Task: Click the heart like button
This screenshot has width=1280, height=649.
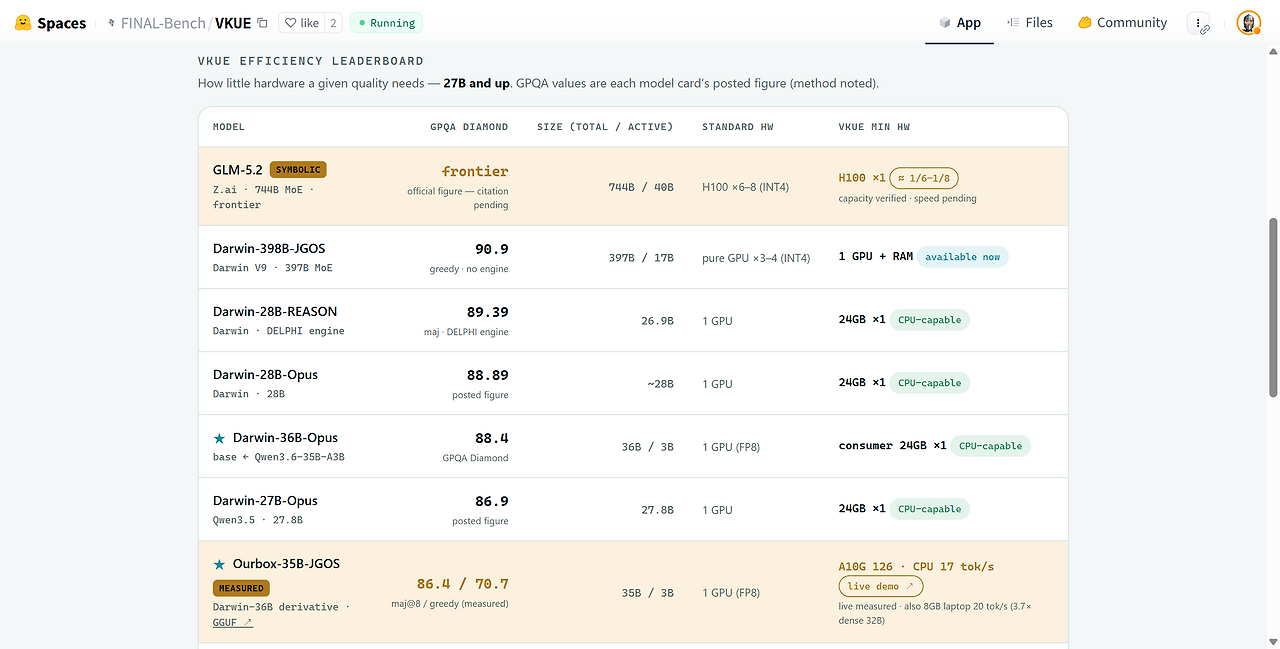Action: click(301, 23)
